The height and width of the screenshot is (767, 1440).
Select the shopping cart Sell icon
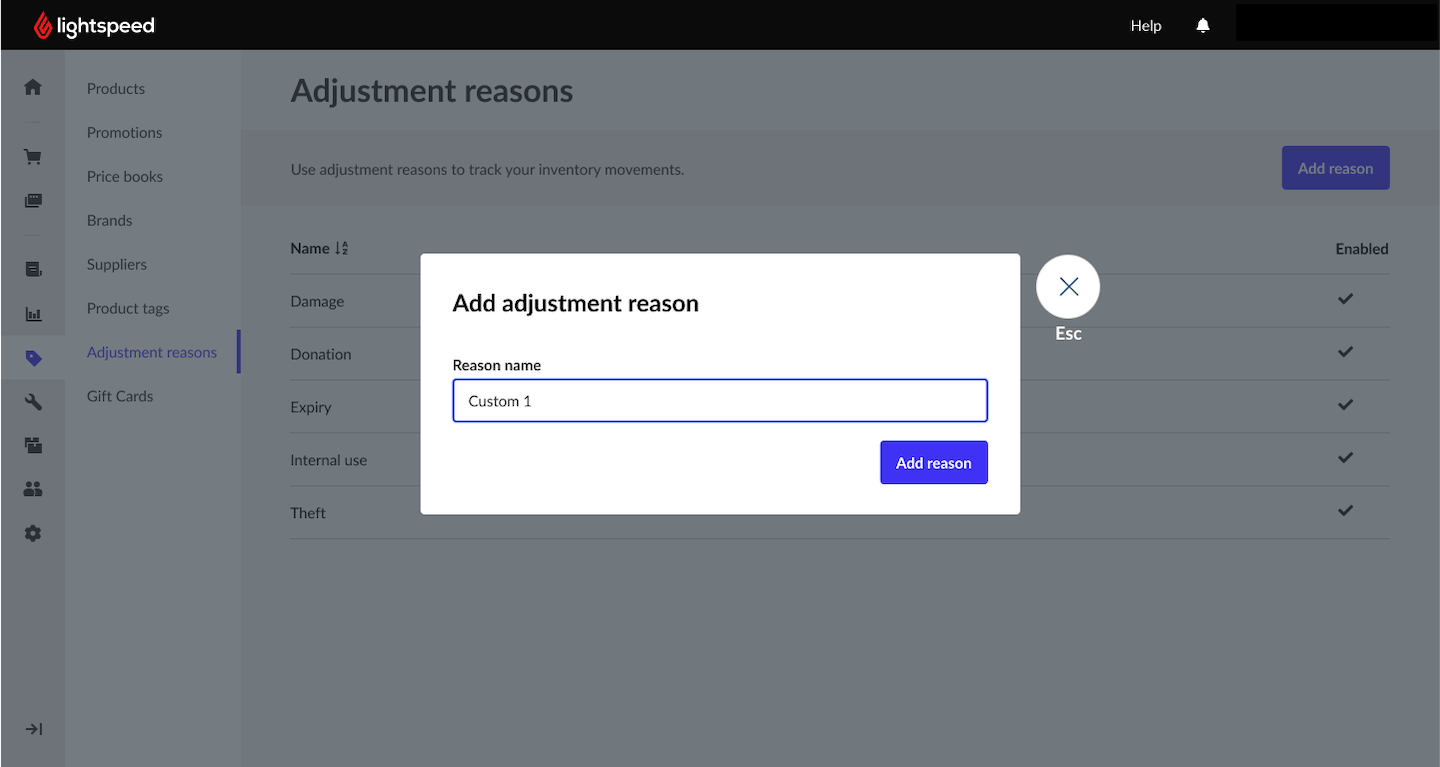pos(32,156)
